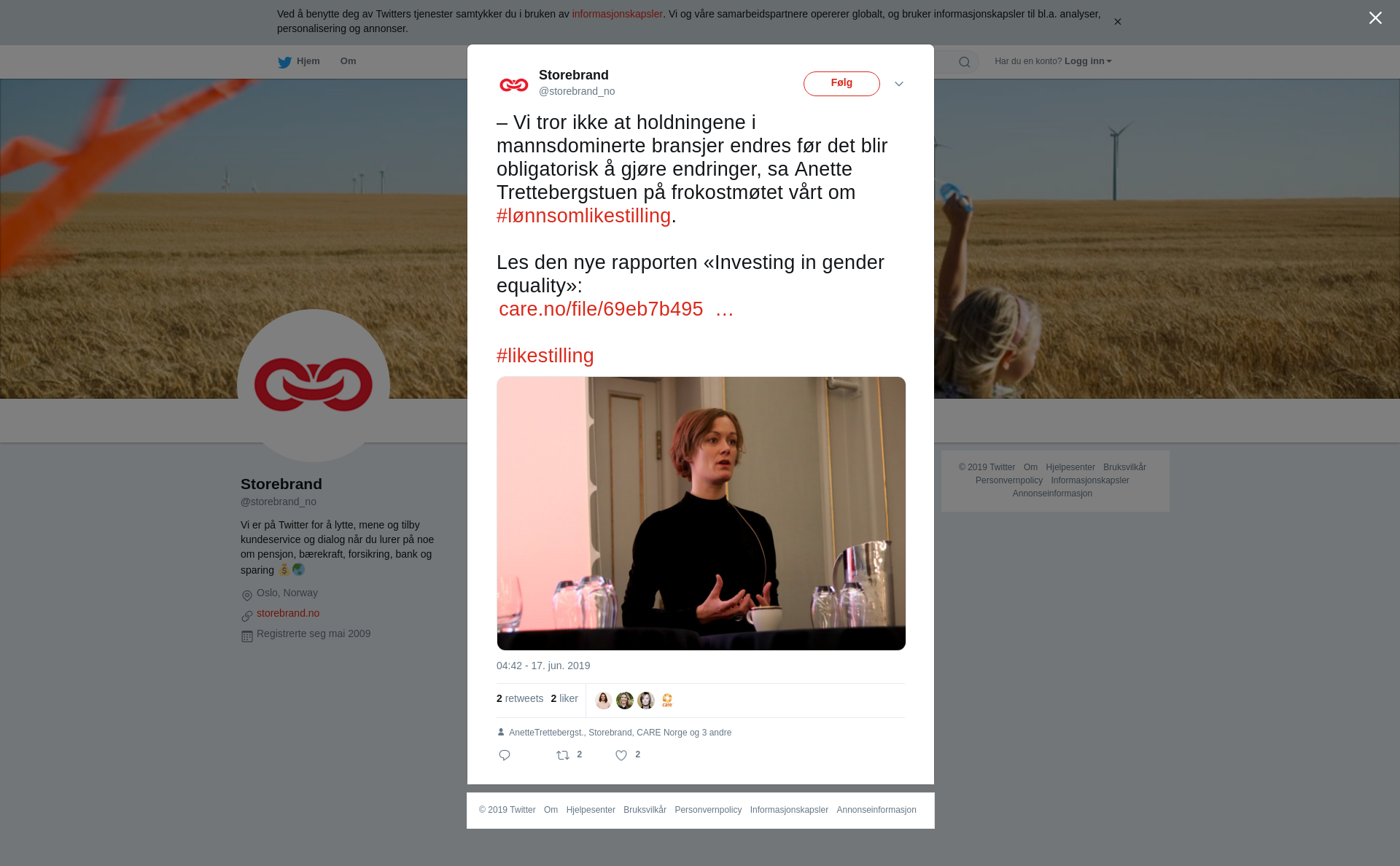Open the #likestilling hashtag
The image size is (1400, 866).
545,356
